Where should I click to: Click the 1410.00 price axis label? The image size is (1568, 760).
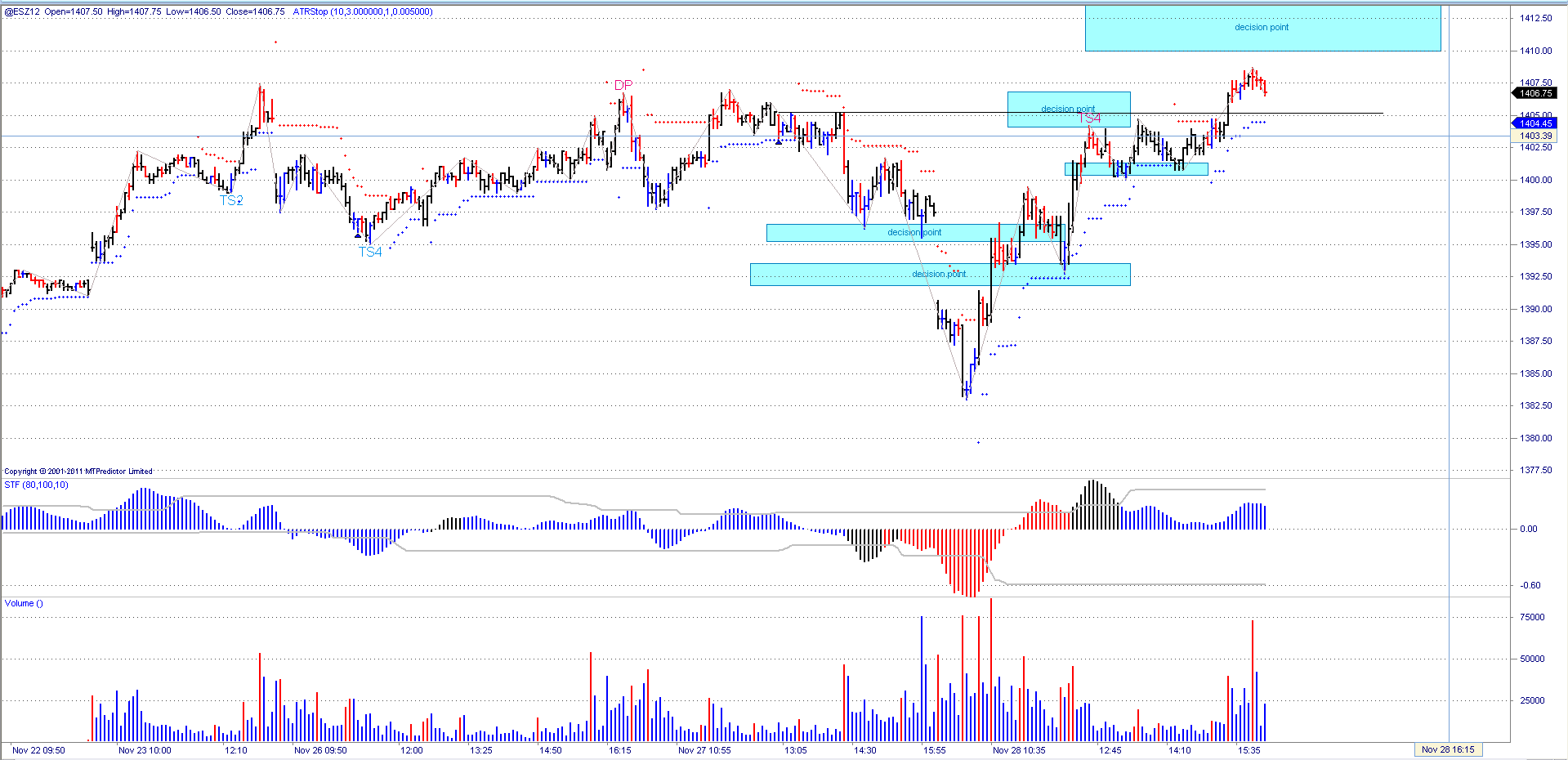coord(1536,51)
